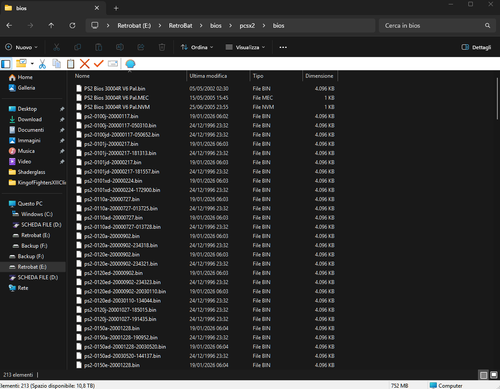Go up one folder with up arrow
Screen dimensions: 500x389
pyautogui.click(x=51, y=25)
